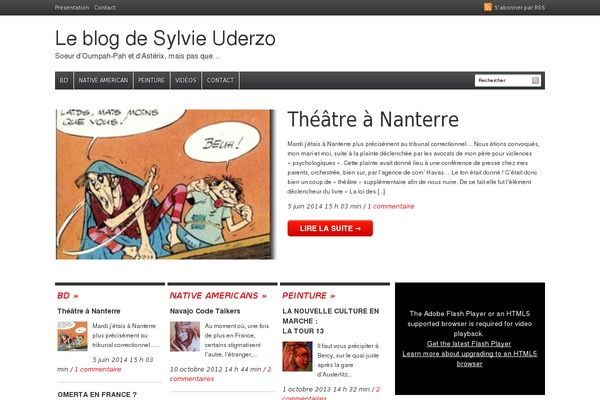Screen dimensions: 600x400
Task: Click S'abonner par RSS link
Action: pos(519,8)
